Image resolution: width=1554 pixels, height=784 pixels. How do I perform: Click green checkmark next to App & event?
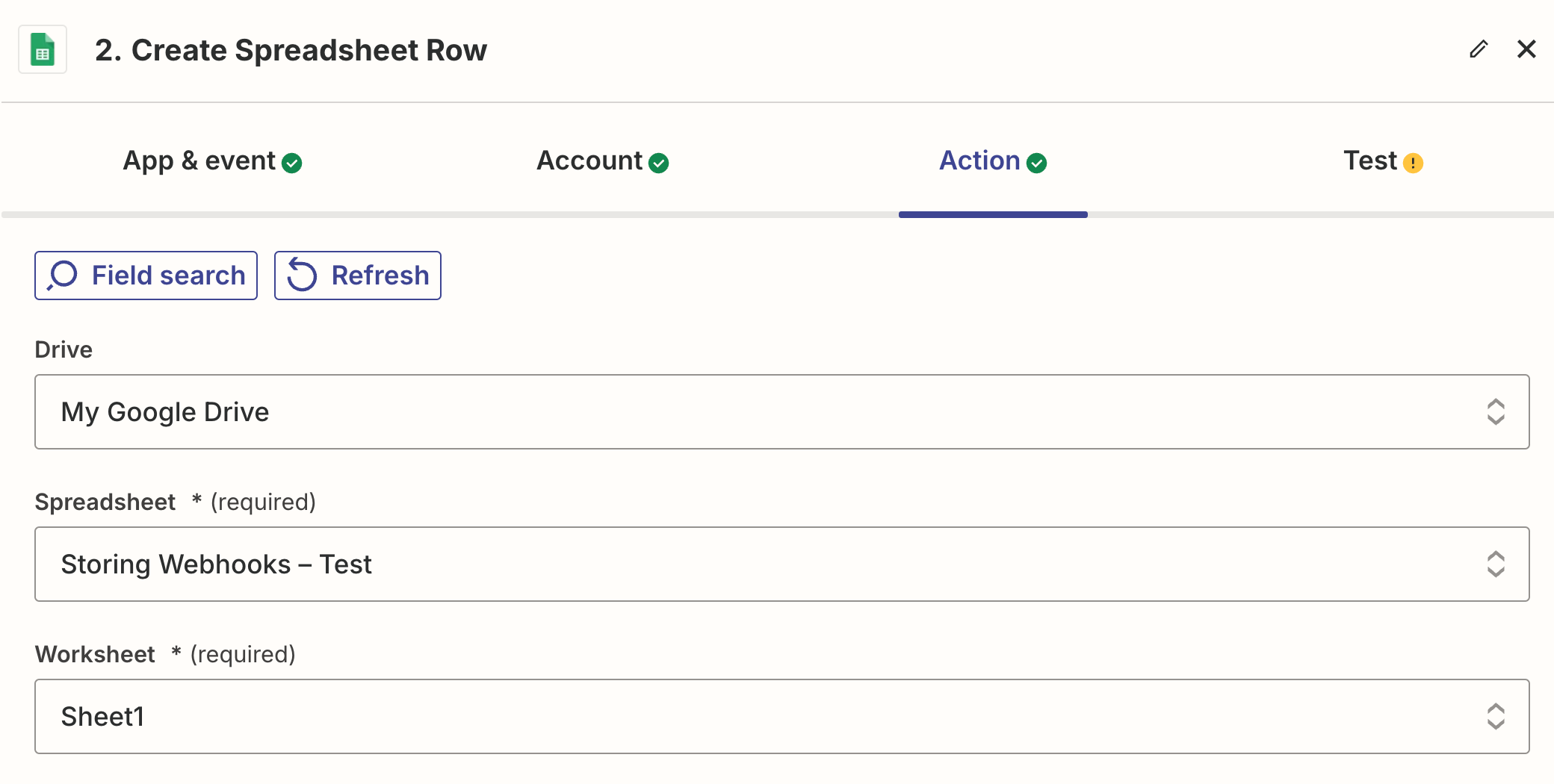pyautogui.click(x=292, y=163)
